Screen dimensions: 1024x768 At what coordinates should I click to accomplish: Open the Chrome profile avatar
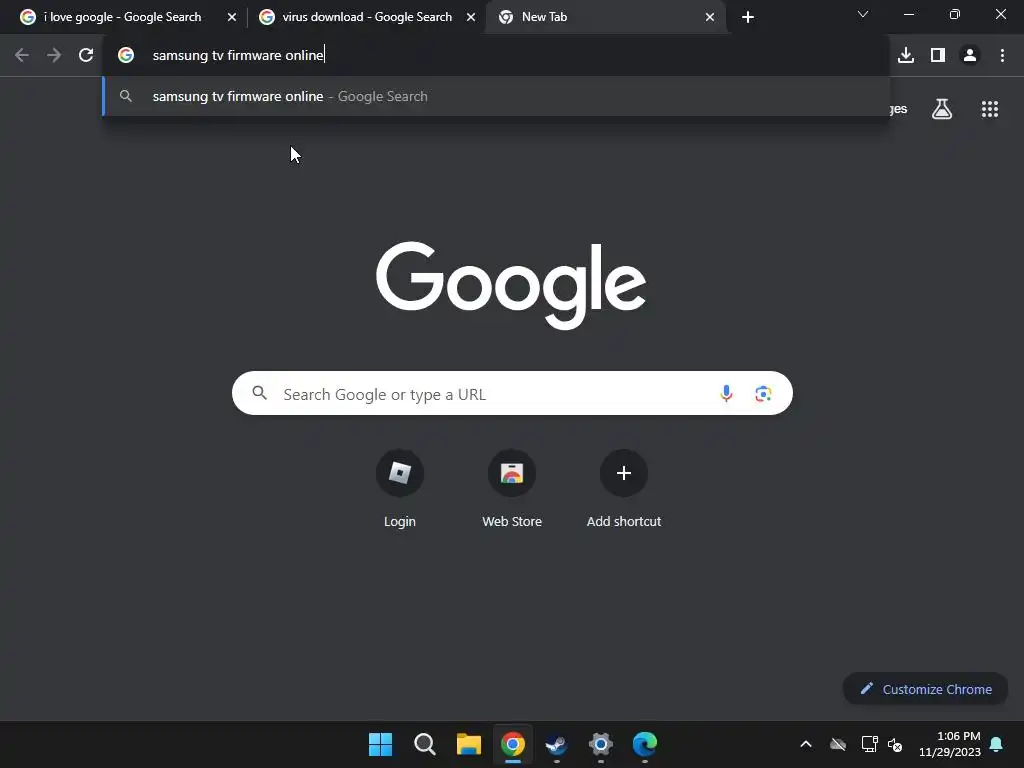pos(970,56)
